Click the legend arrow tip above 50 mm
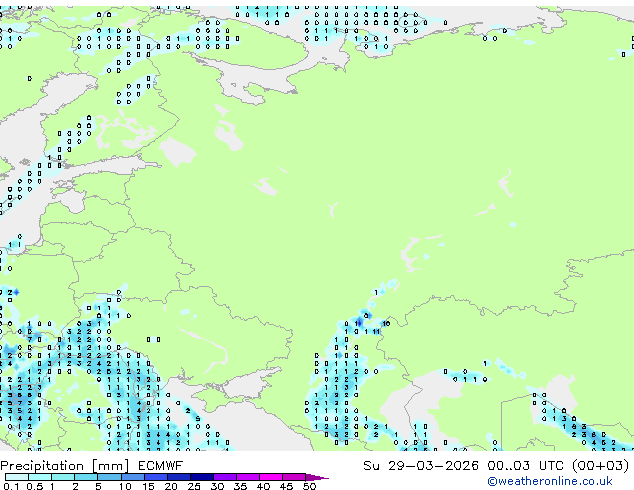This screenshot has height=490, width=634. click(317, 477)
